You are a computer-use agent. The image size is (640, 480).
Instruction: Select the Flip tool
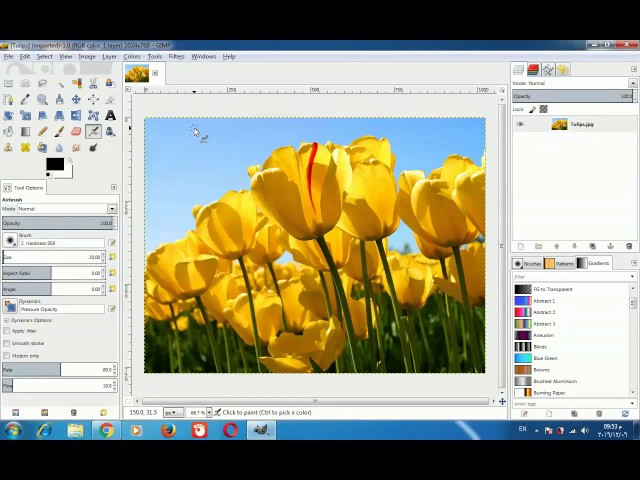tap(76, 116)
